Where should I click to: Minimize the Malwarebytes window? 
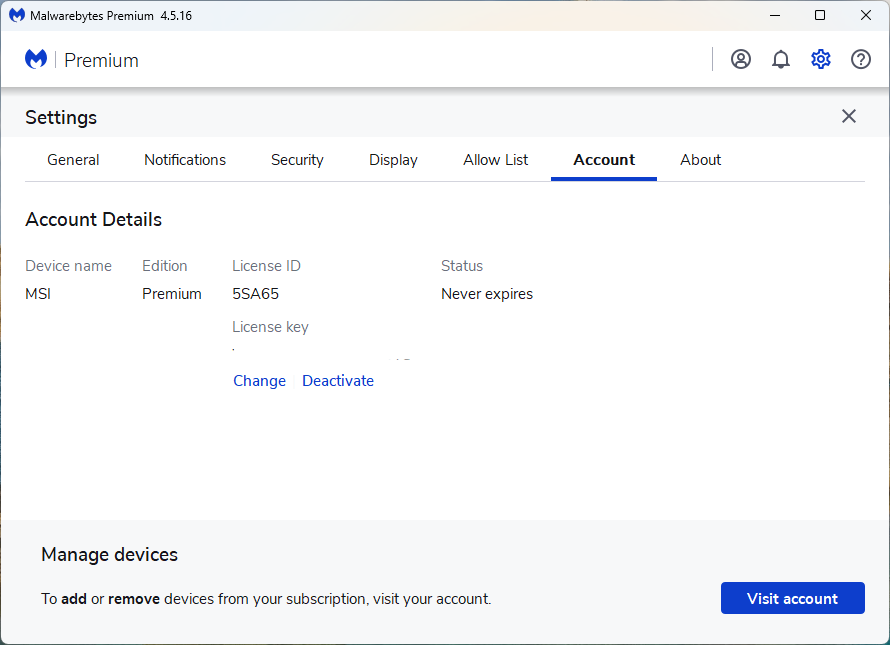(775, 15)
